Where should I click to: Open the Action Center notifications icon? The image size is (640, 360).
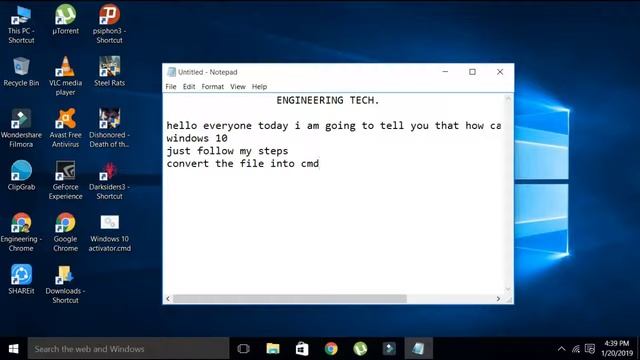(590, 349)
